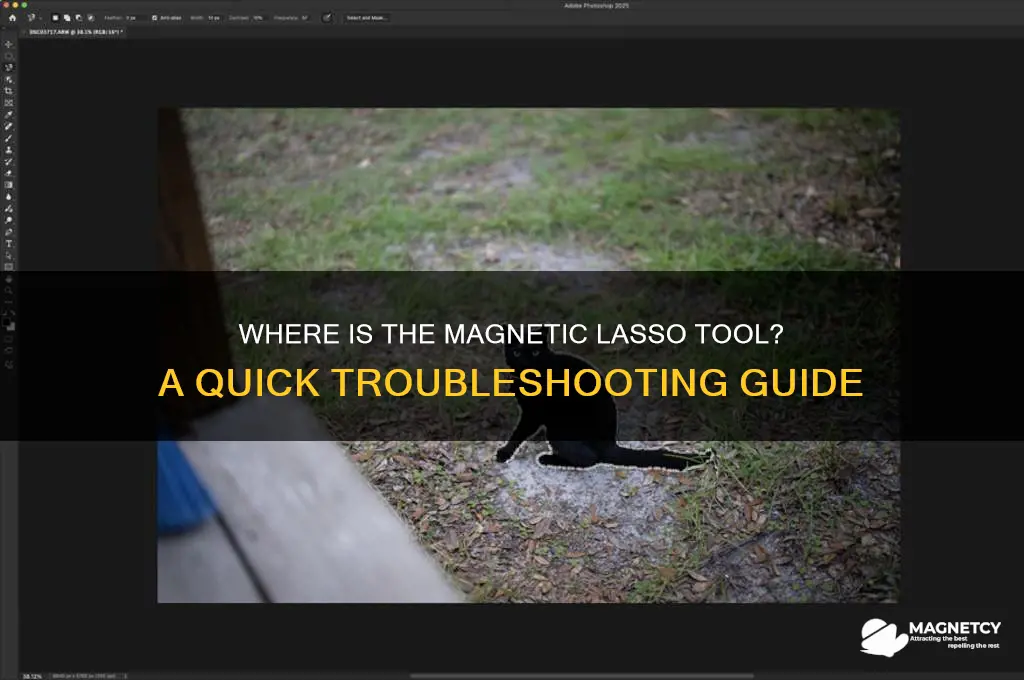Choose Intersect with selection mode
Viewport: 1024px width, 680px height.
coord(90,18)
